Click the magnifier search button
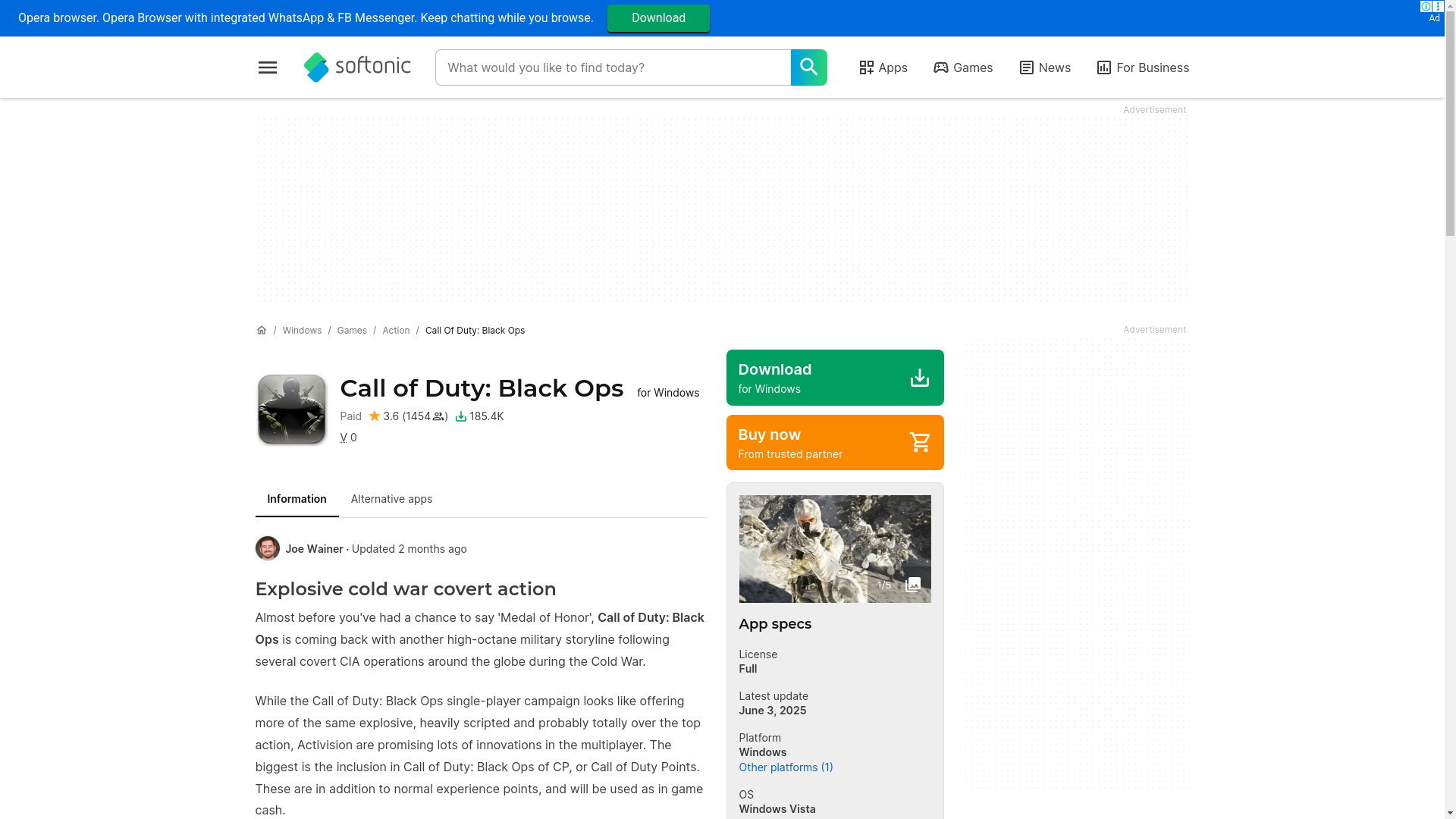The width and height of the screenshot is (1456, 819). [x=808, y=67]
